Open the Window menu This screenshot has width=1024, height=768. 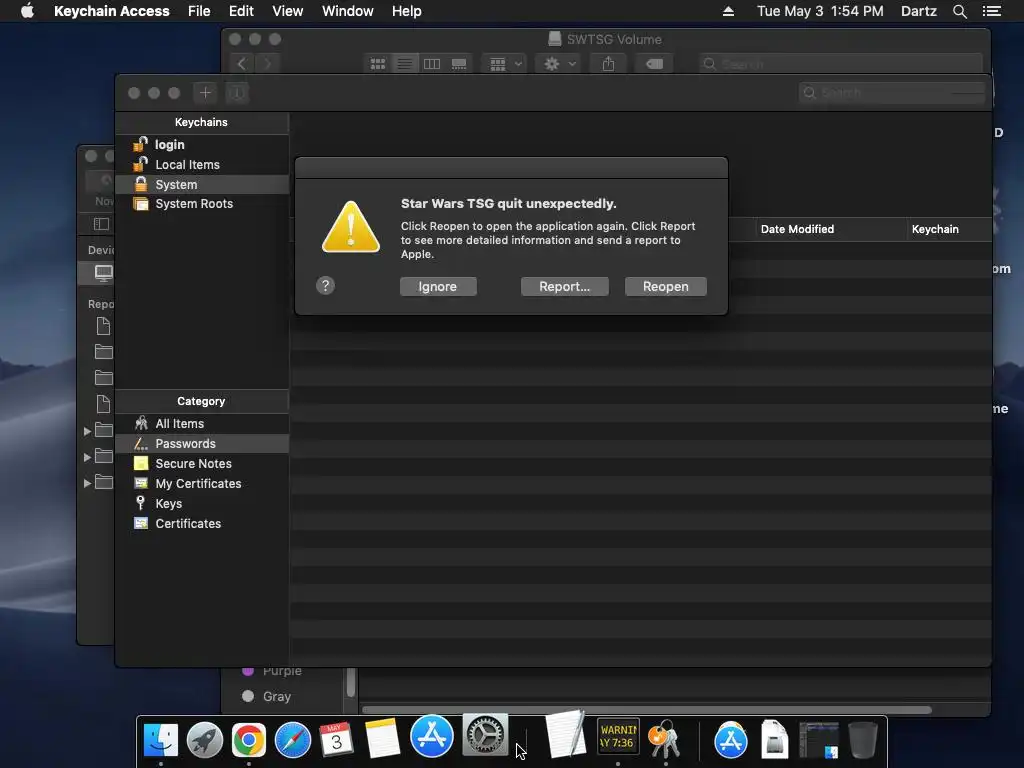point(347,11)
